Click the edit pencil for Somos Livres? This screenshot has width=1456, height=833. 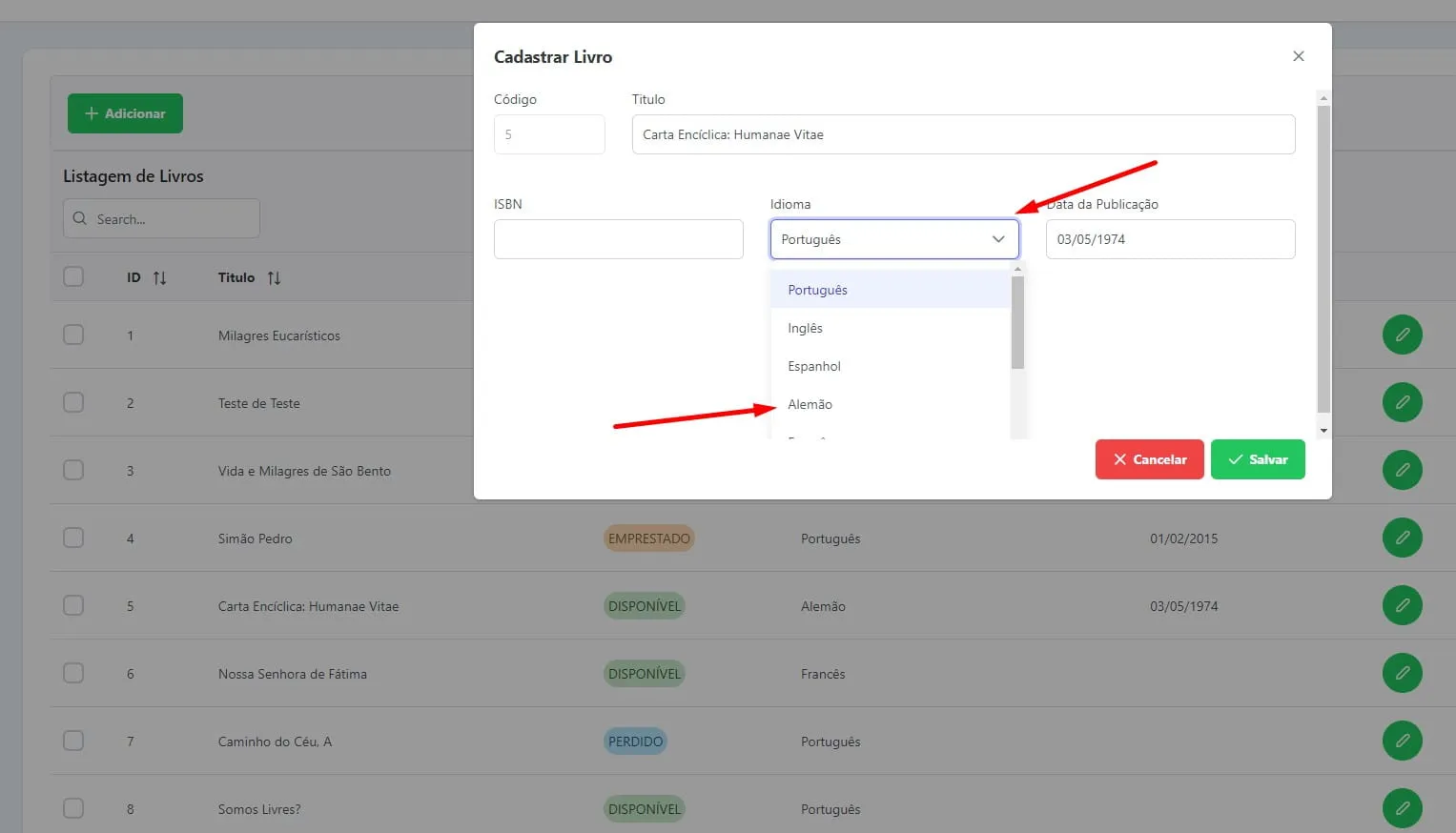pos(1402,809)
